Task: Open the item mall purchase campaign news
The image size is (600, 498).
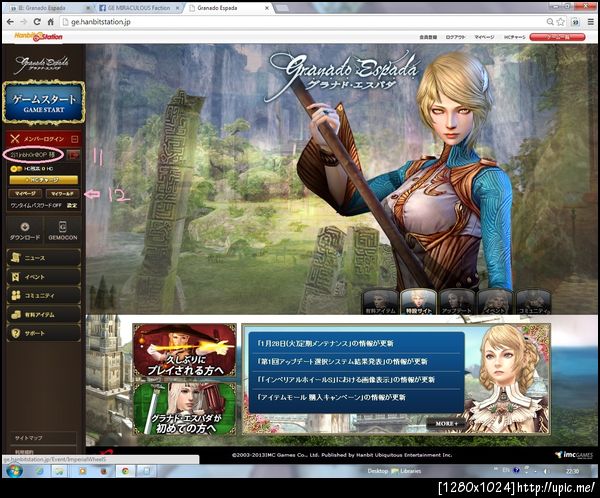Action: pos(331,397)
